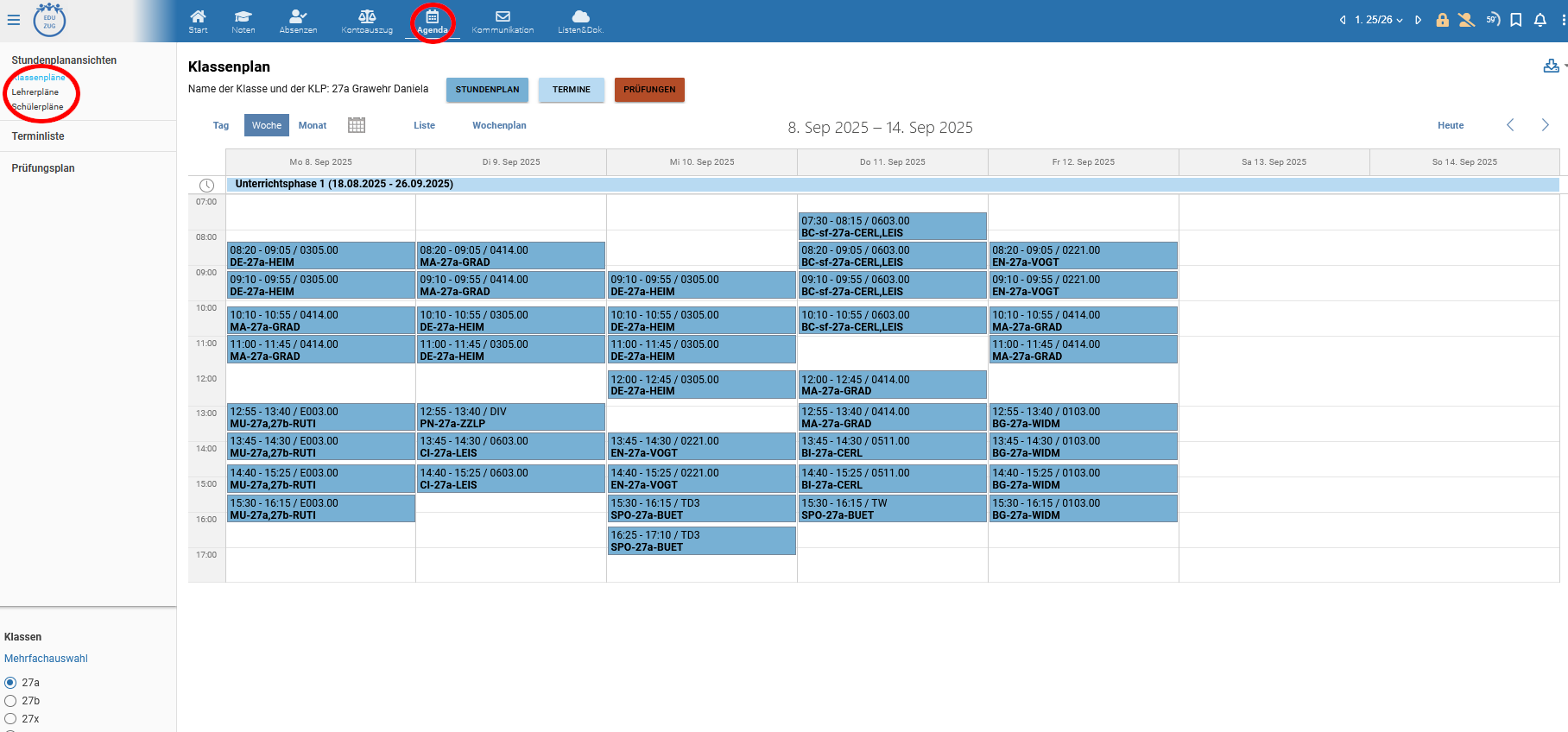Go to previous week chevron
This screenshot has height=732, width=1568.
click(1510, 125)
